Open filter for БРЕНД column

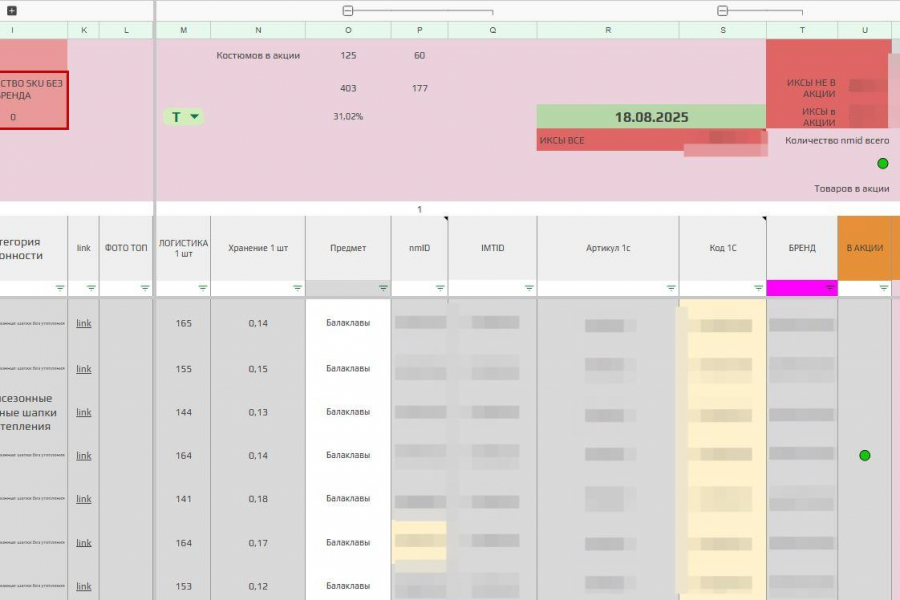coord(830,288)
